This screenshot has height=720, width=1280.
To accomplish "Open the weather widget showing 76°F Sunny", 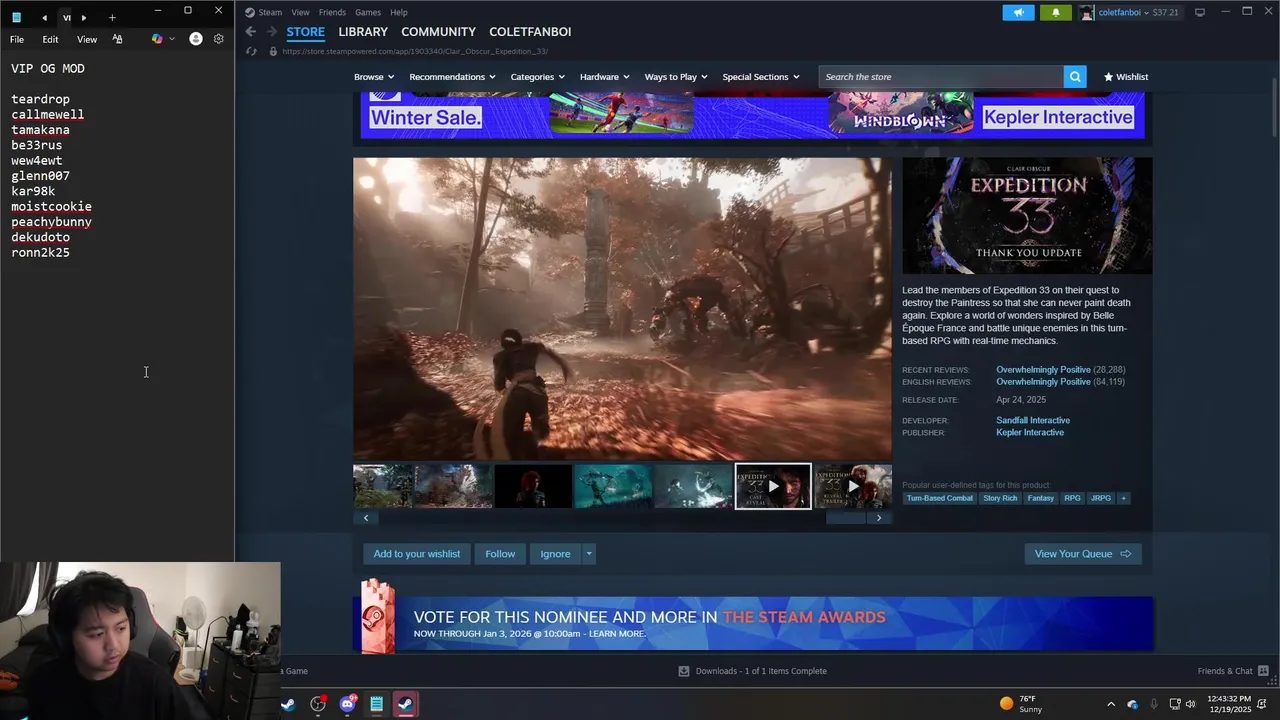I will [1022, 704].
